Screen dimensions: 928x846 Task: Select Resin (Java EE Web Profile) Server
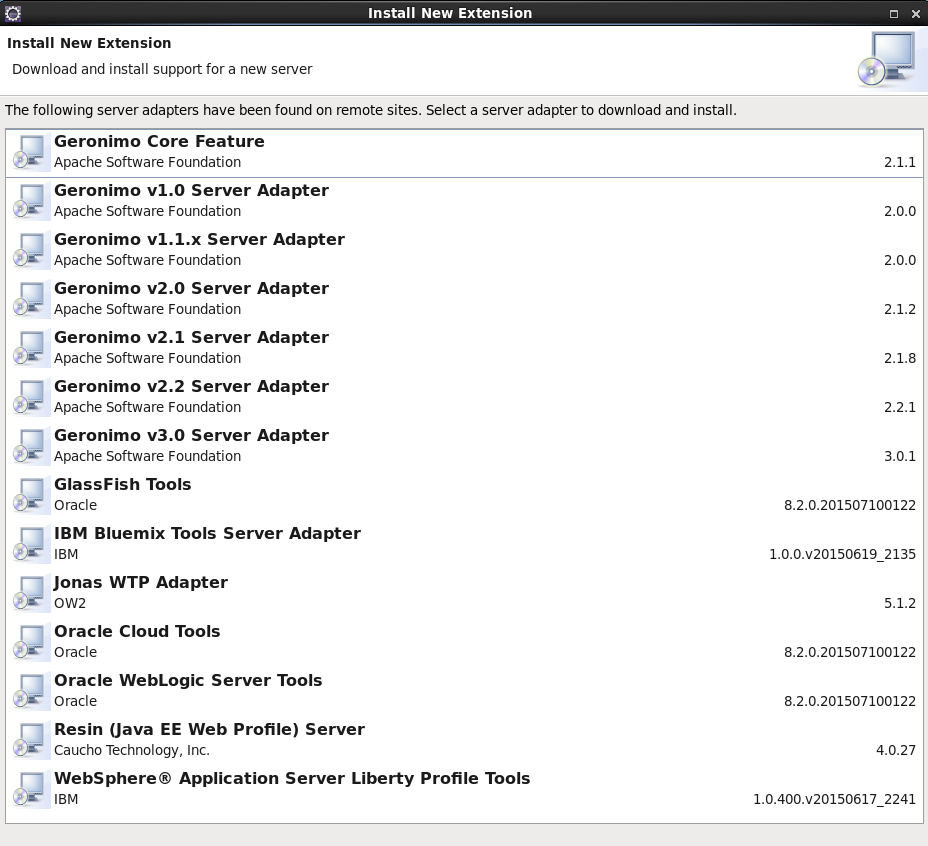[x=464, y=741]
